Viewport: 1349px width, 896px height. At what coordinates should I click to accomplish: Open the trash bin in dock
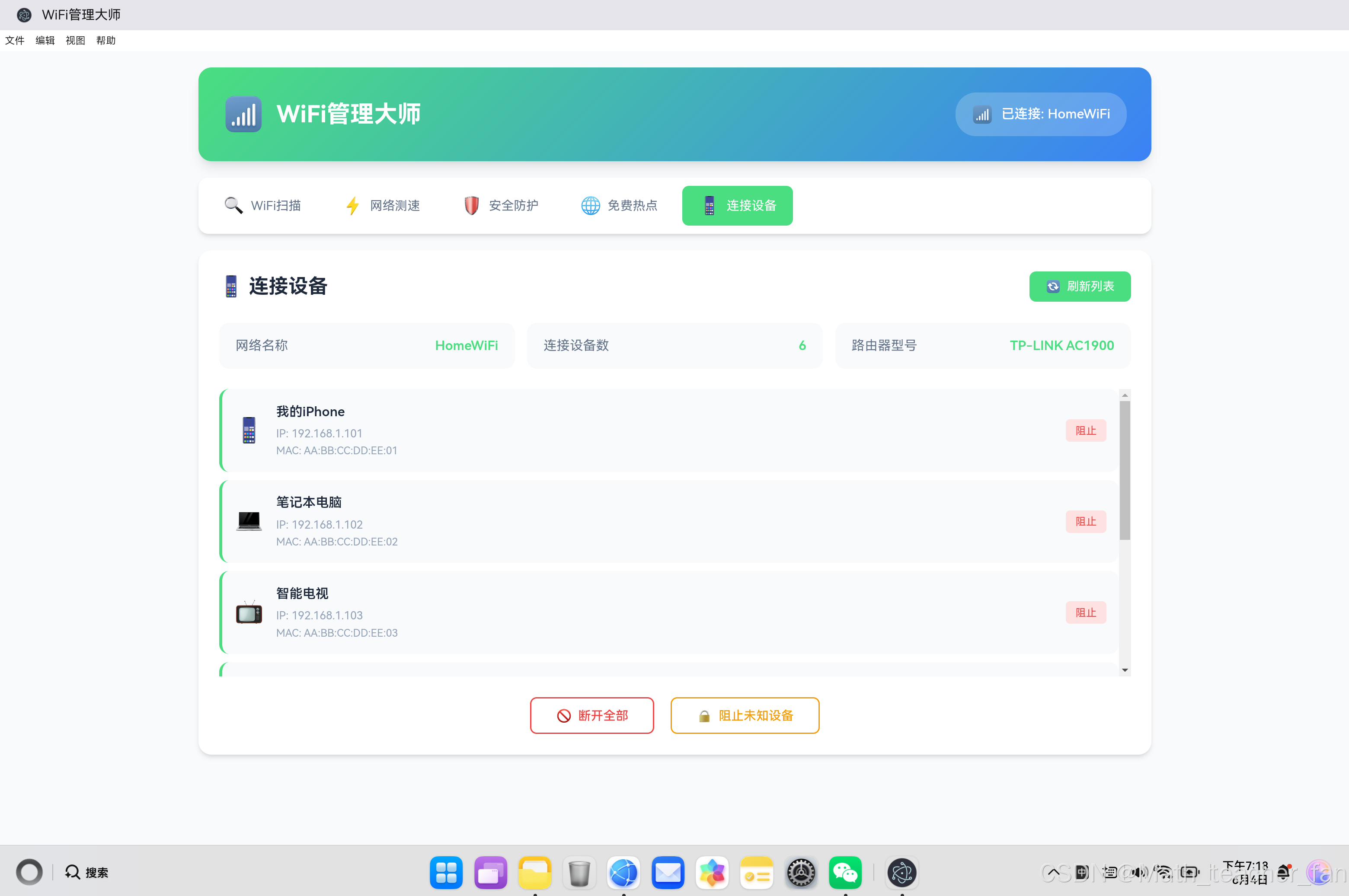[579, 873]
